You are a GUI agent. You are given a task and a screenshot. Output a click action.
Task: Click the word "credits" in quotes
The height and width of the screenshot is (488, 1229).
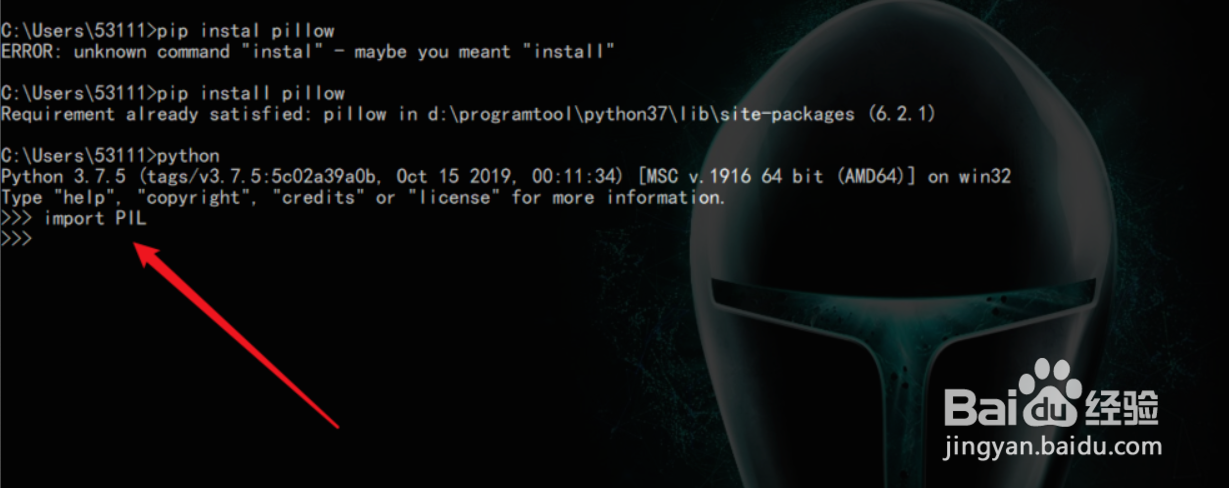(x=323, y=197)
